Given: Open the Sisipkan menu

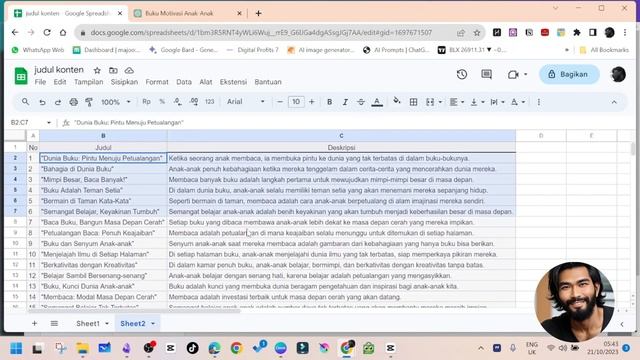Looking at the screenshot, I should pos(124,82).
